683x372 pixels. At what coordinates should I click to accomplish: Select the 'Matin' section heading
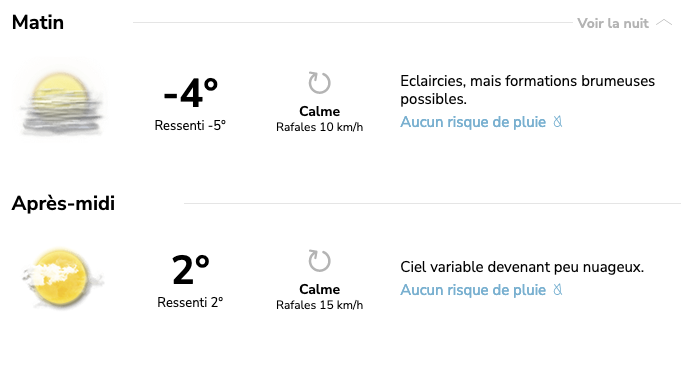click(x=38, y=23)
